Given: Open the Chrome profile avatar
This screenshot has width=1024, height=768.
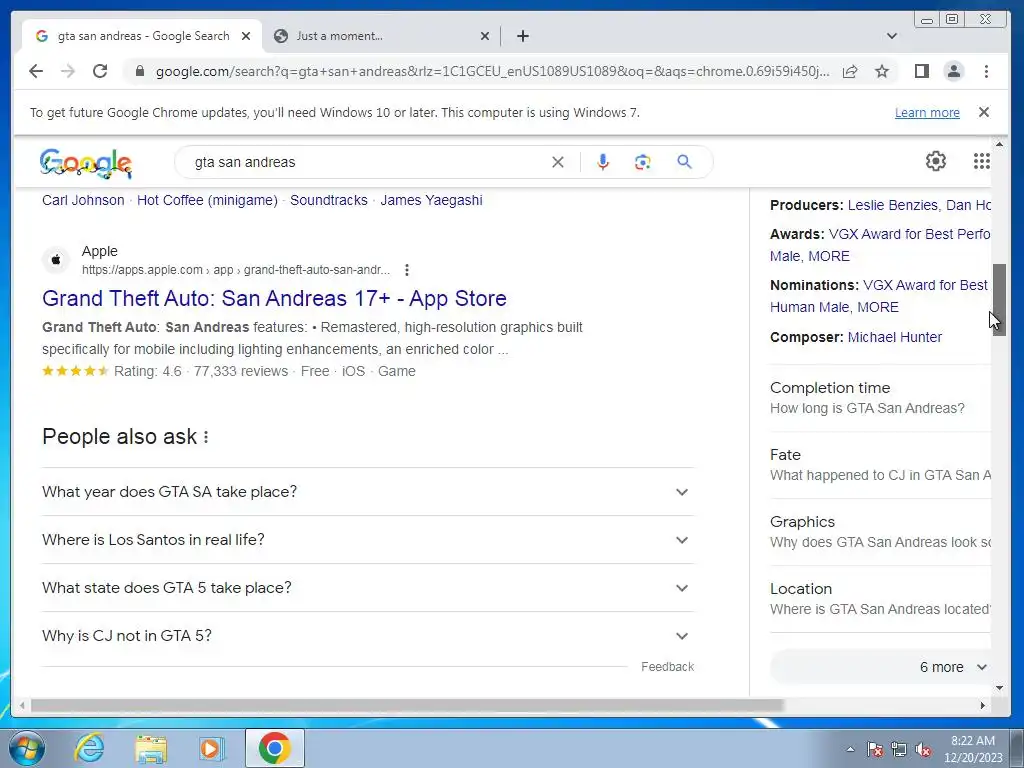Looking at the screenshot, I should point(953,71).
